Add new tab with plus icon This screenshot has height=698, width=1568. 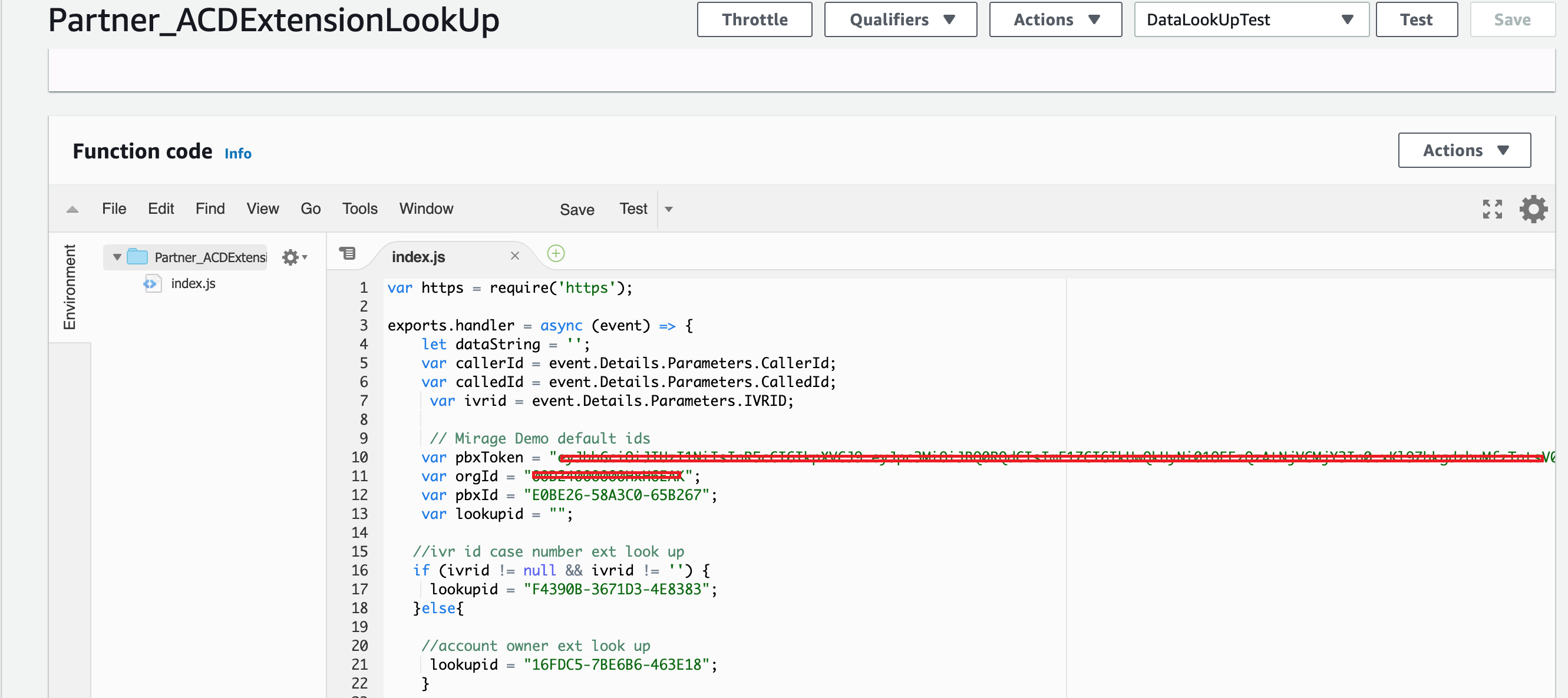tap(555, 253)
